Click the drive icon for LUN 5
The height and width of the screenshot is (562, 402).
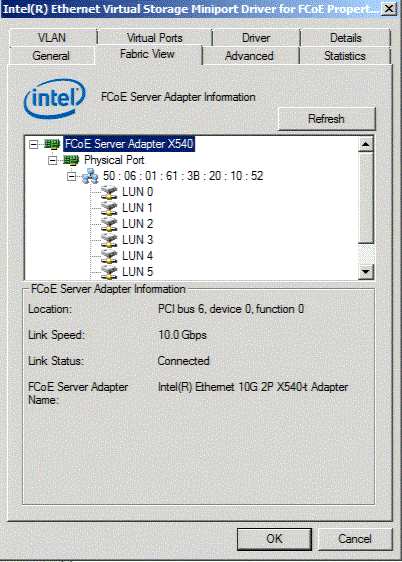point(109,272)
